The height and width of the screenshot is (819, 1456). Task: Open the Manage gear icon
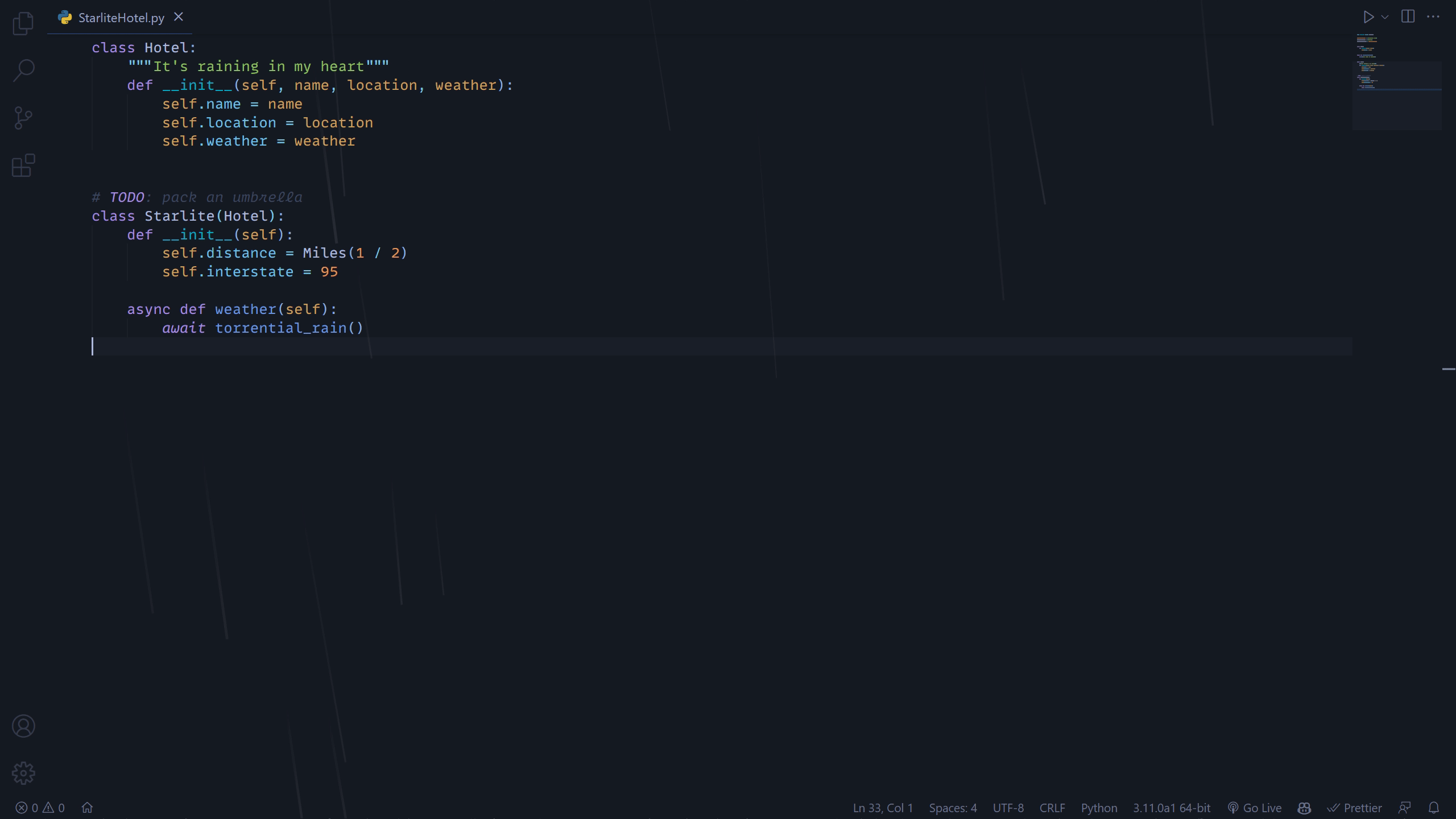(23, 773)
